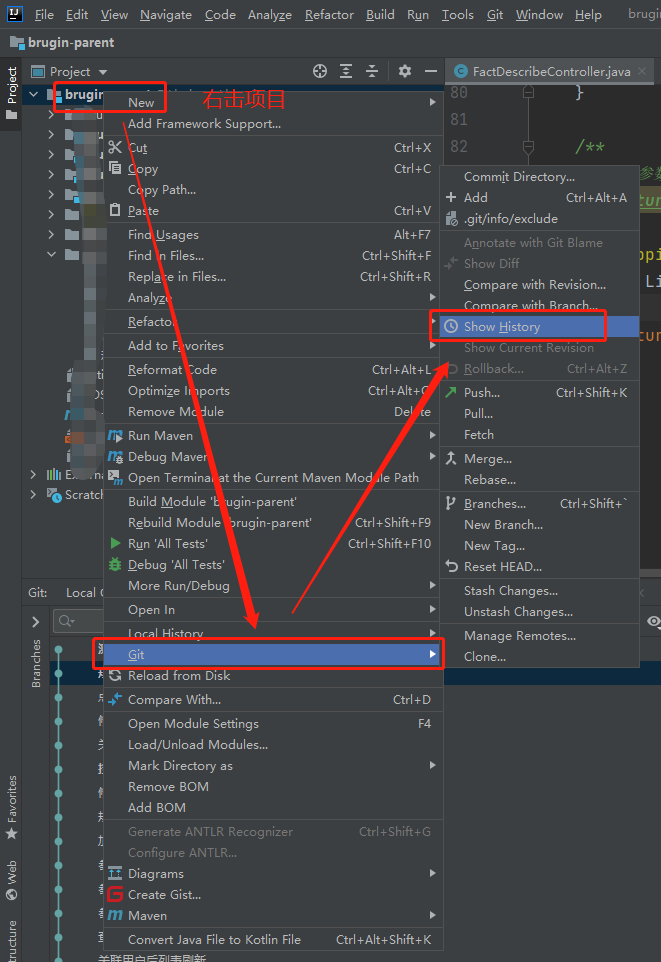Click Branches... in the Git submenu
The width and height of the screenshot is (661, 962).
pyautogui.click(x=539, y=504)
